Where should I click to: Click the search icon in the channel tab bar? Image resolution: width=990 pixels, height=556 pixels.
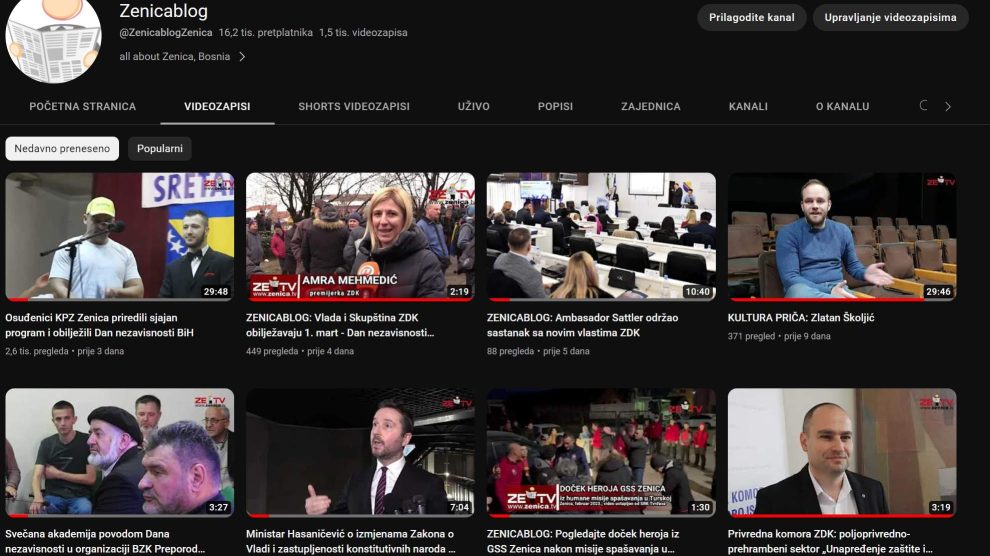(x=923, y=106)
